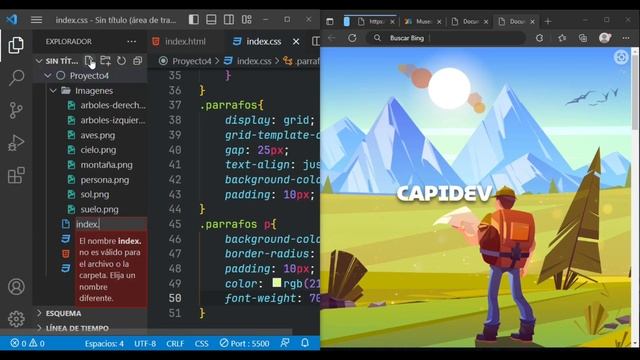
Task: Click the errors and warnings status item
Action: [x=27, y=343]
